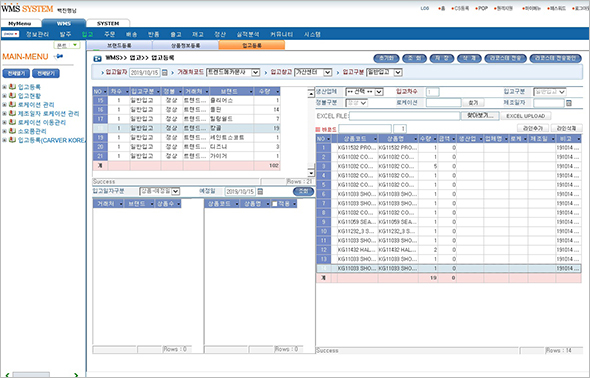Click top-right 조회 button
The height and width of the screenshot is (378, 590).
(414, 58)
